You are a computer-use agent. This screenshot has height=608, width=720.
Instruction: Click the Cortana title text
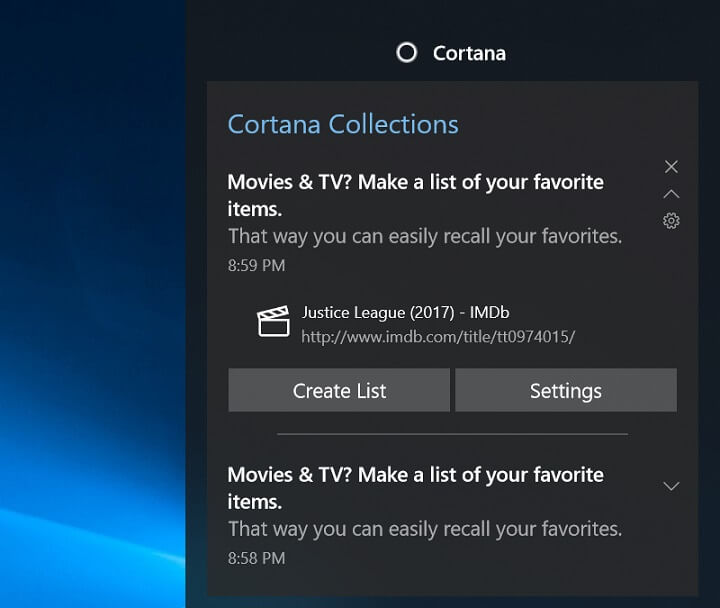469,53
